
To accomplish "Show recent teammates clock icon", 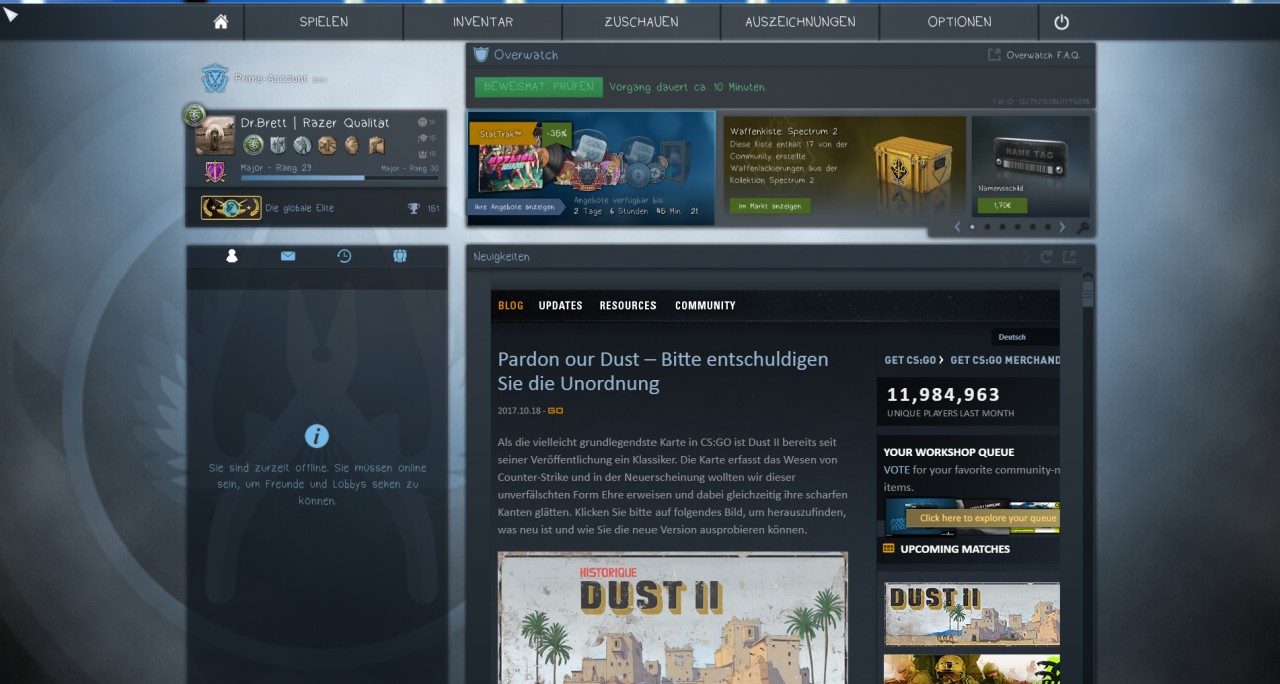I will [x=344, y=256].
